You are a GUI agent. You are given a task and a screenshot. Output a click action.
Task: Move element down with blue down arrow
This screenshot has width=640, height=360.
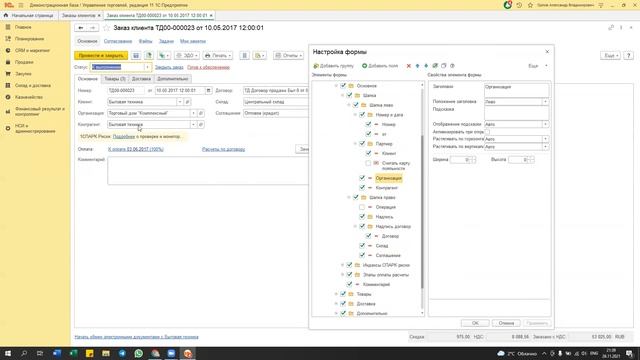tap(426, 66)
